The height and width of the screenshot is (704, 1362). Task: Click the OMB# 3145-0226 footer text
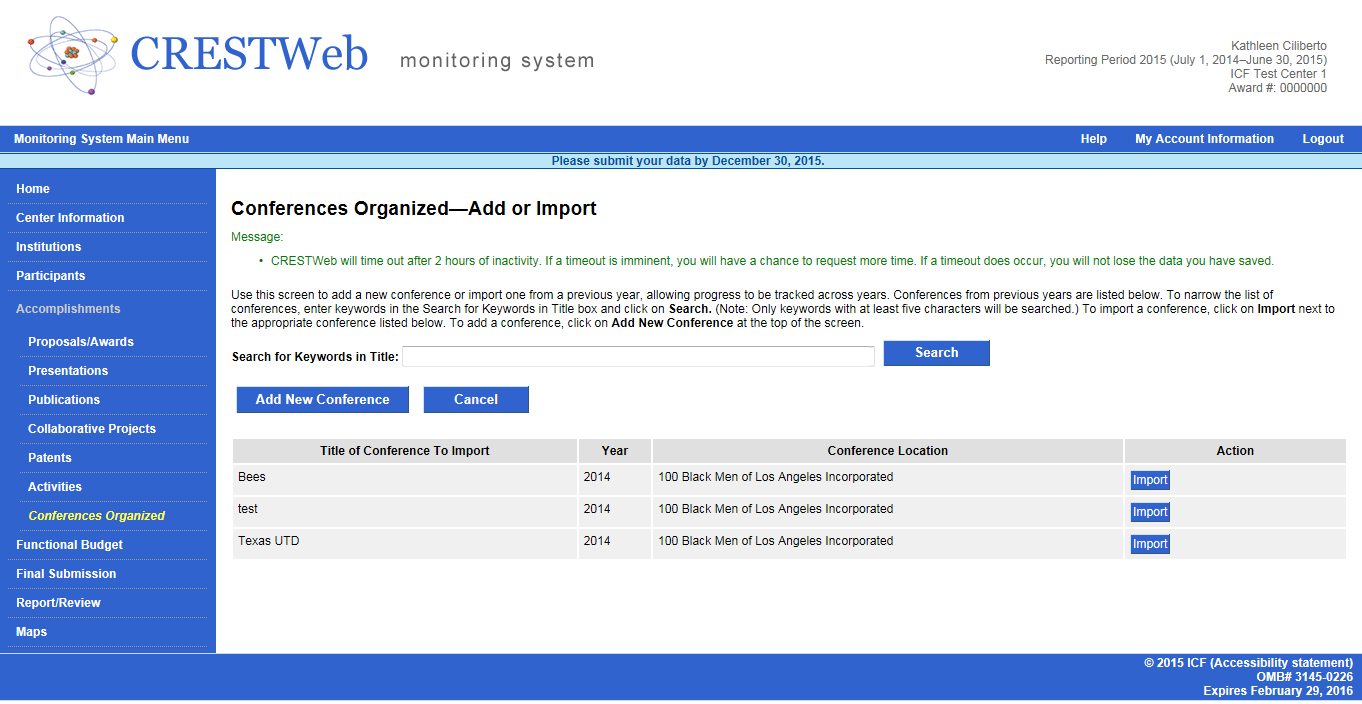(x=1305, y=677)
